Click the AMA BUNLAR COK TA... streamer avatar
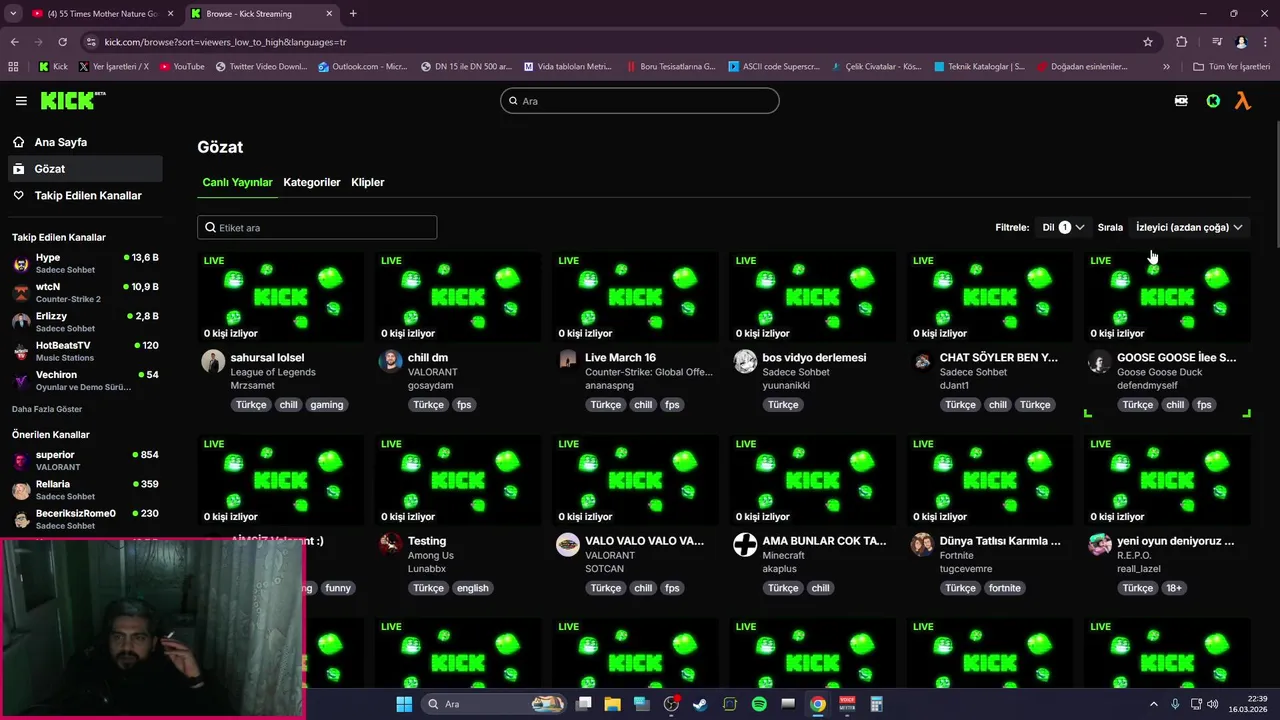 click(x=745, y=544)
